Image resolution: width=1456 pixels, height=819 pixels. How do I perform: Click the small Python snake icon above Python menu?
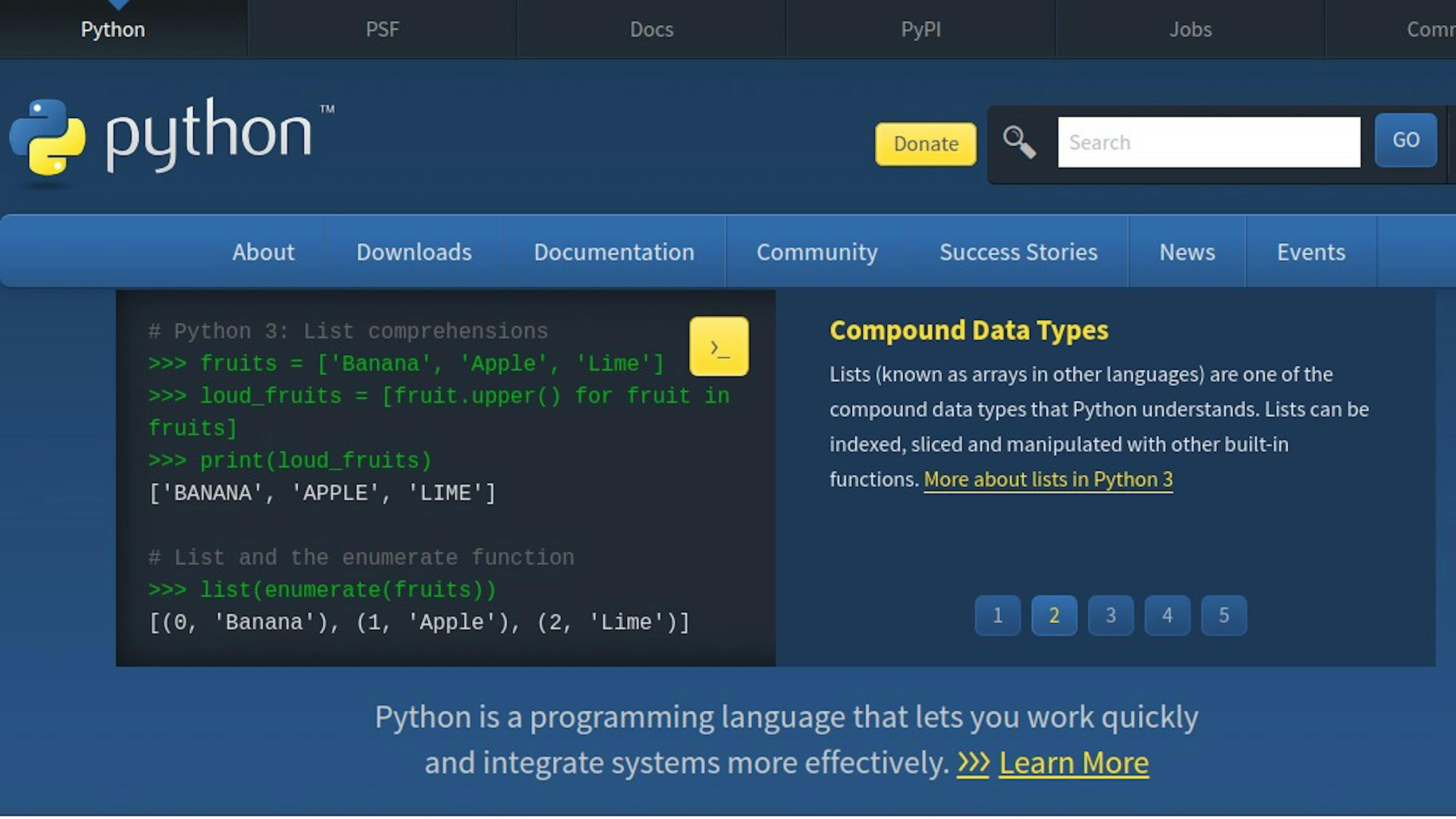119,3
